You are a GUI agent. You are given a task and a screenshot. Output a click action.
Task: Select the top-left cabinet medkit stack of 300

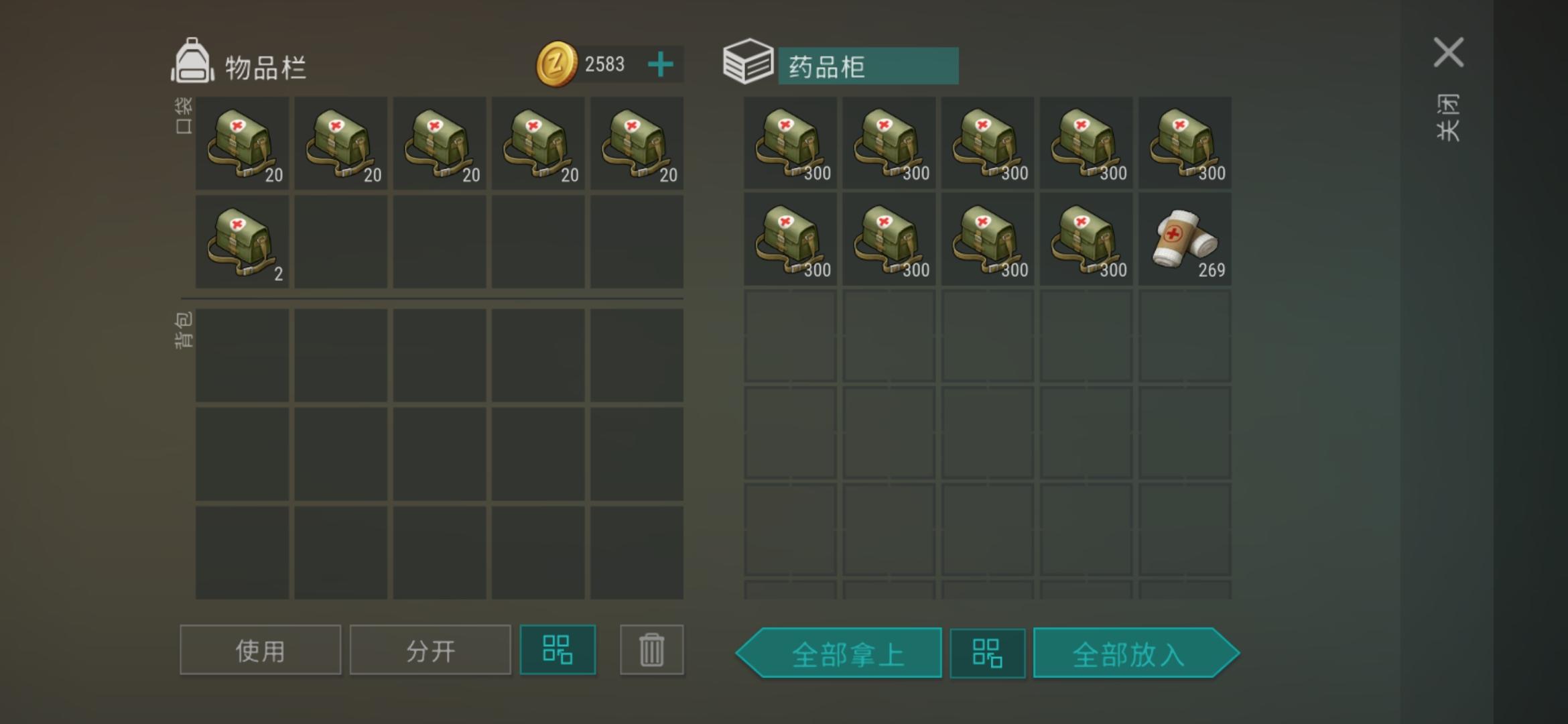(790, 142)
